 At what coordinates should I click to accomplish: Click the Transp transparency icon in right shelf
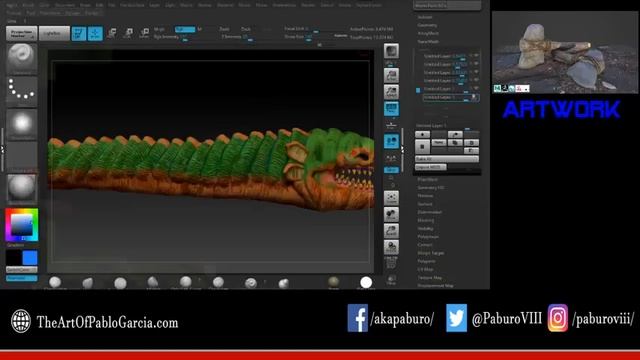click(391, 280)
